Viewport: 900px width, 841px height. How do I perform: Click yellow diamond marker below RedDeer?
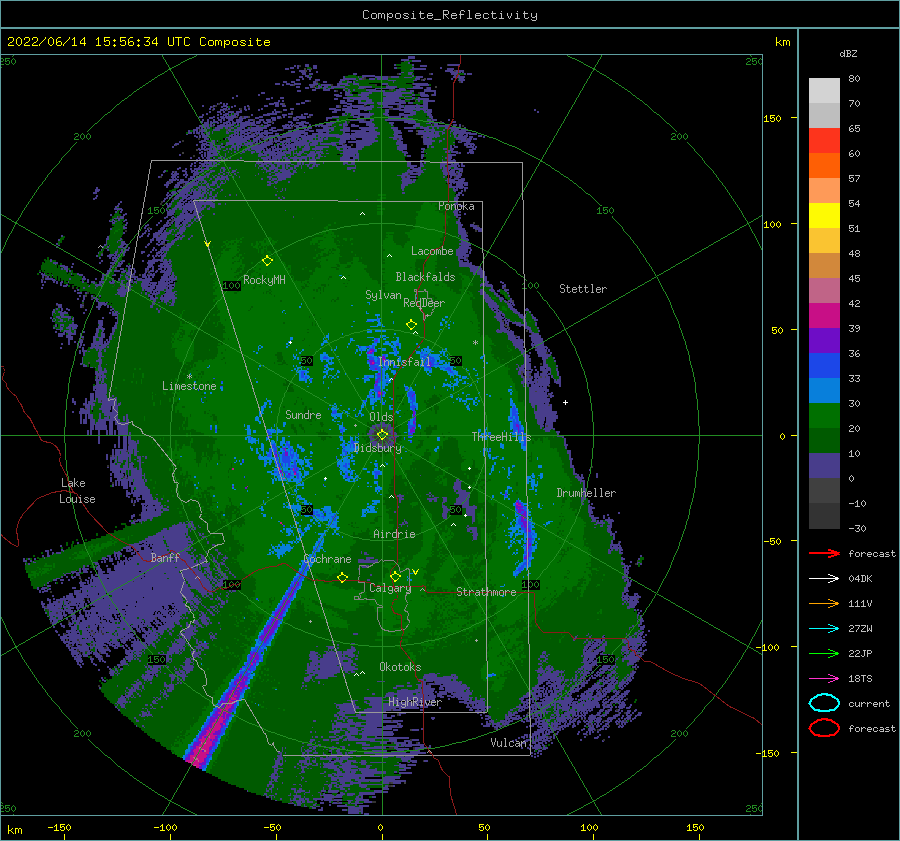pos(411,324)
